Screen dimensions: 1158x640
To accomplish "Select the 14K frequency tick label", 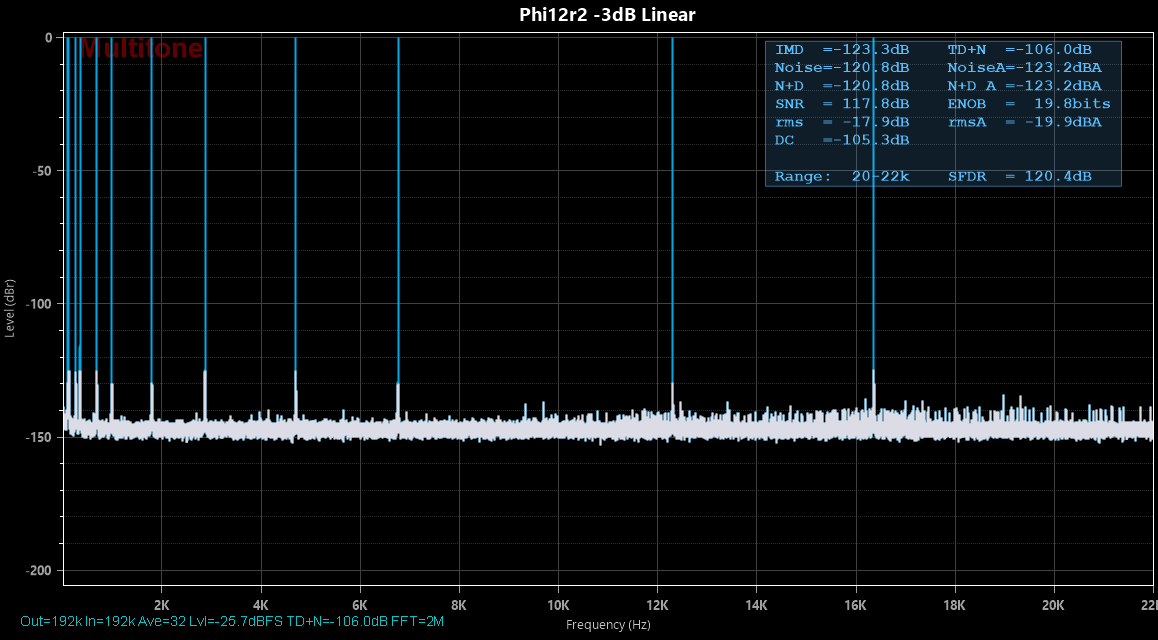I will (x=756, y=606).
